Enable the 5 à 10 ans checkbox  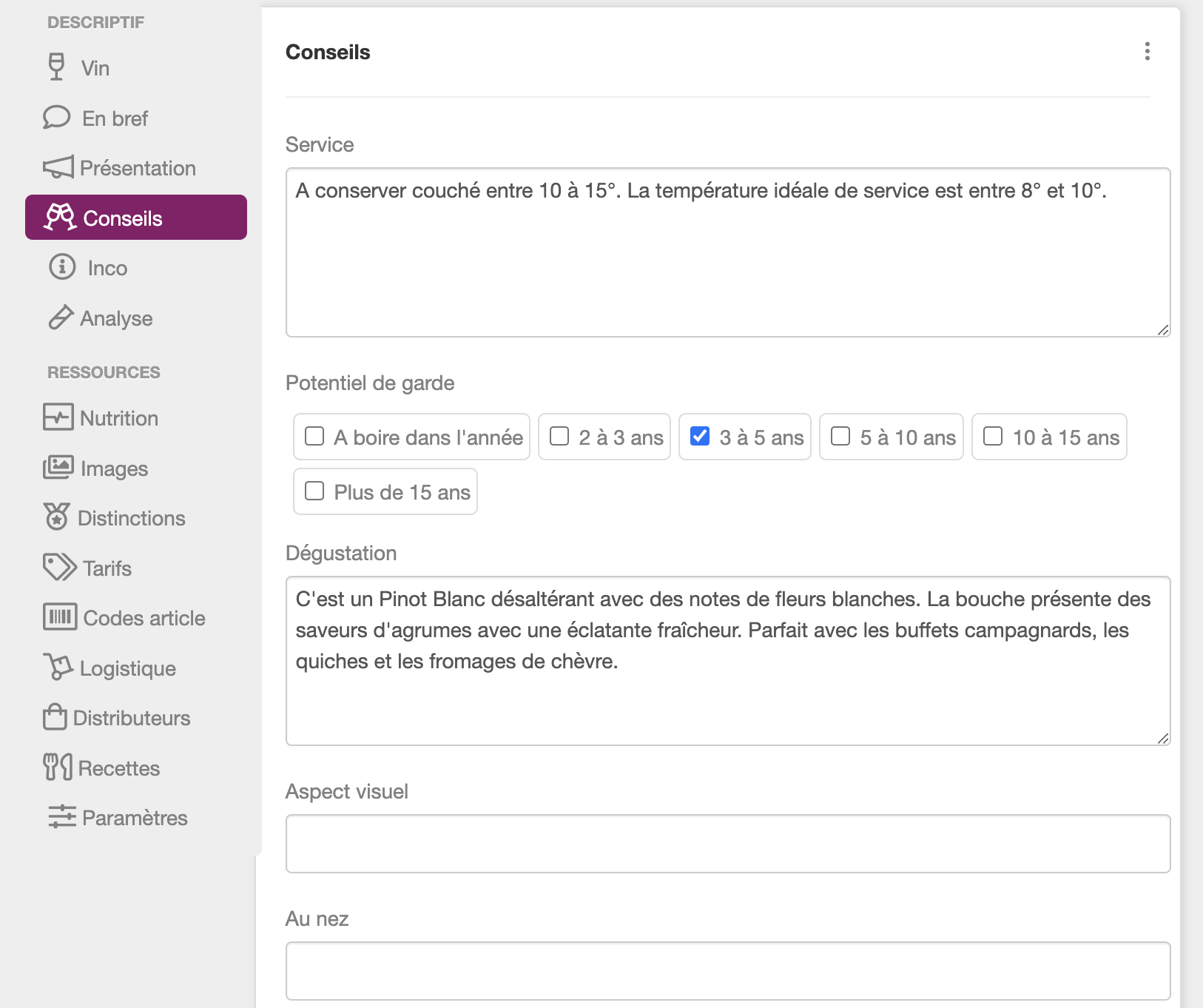[x=840, y=437]
